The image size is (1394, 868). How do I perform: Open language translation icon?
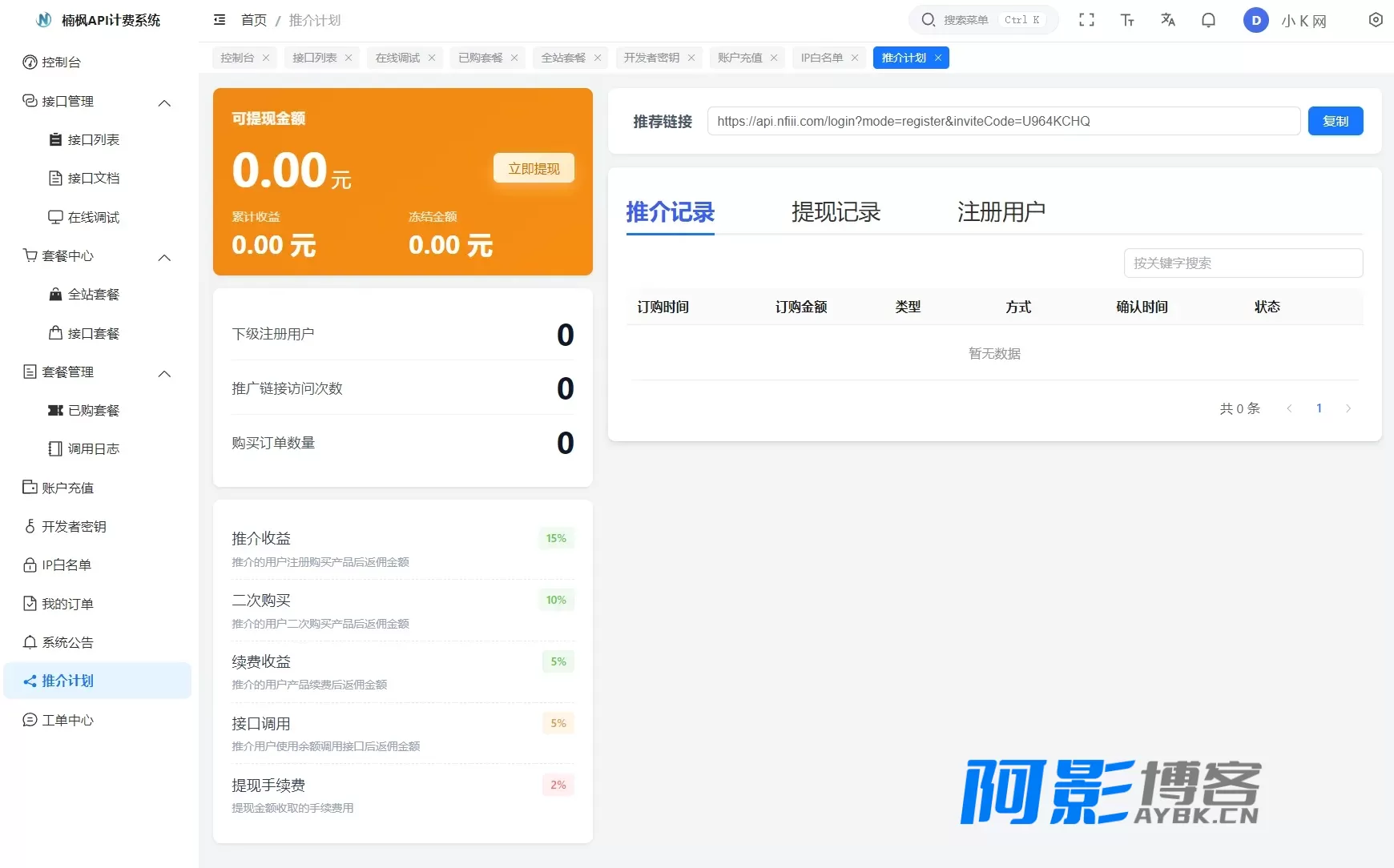[1168, 20]
